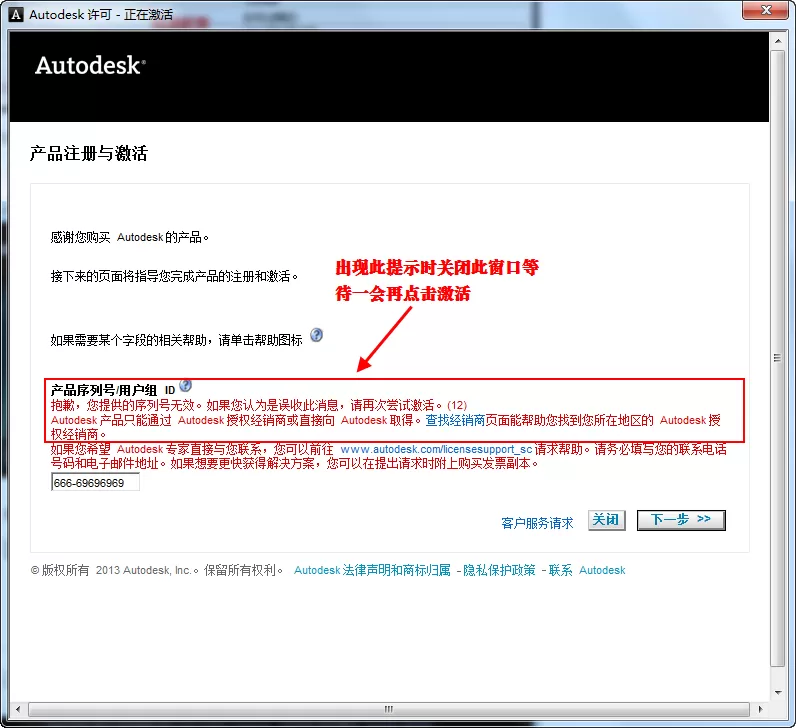The image size is (796, 728).
Task: Click the 下一步 >> button
Action: click(681, 520)
